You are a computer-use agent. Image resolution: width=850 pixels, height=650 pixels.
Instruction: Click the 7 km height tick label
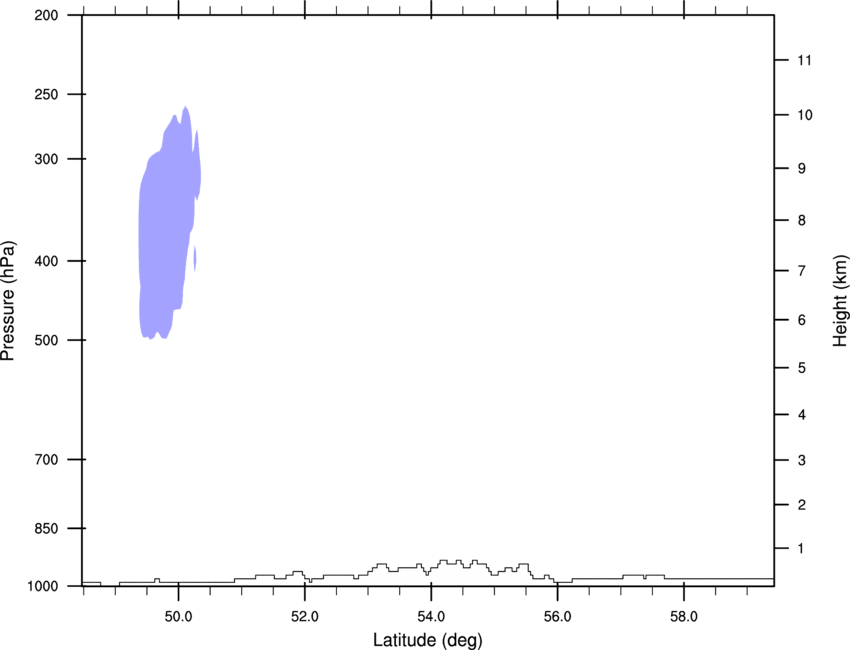coord(802,271)
